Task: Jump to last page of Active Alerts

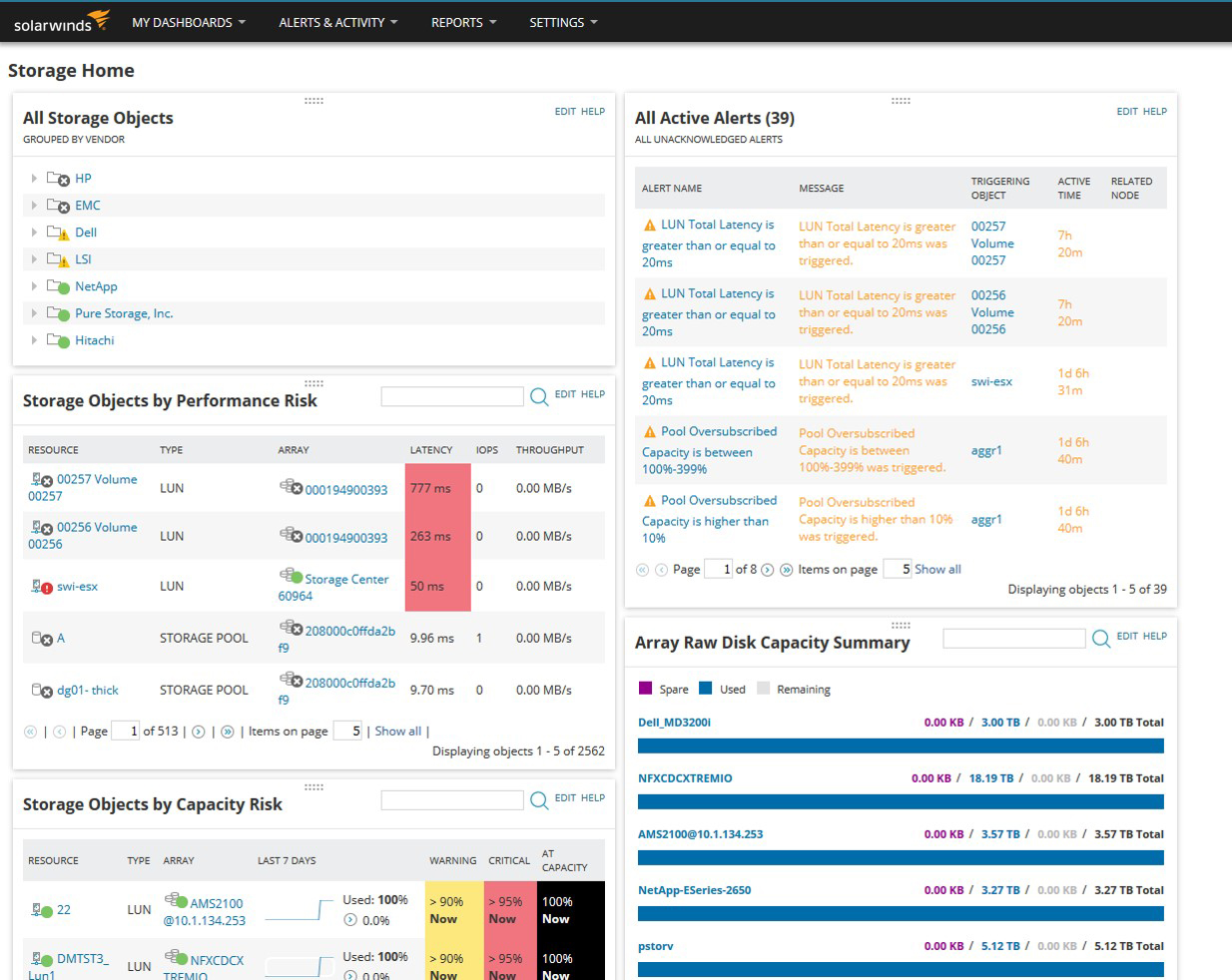Action: [787, 570]
